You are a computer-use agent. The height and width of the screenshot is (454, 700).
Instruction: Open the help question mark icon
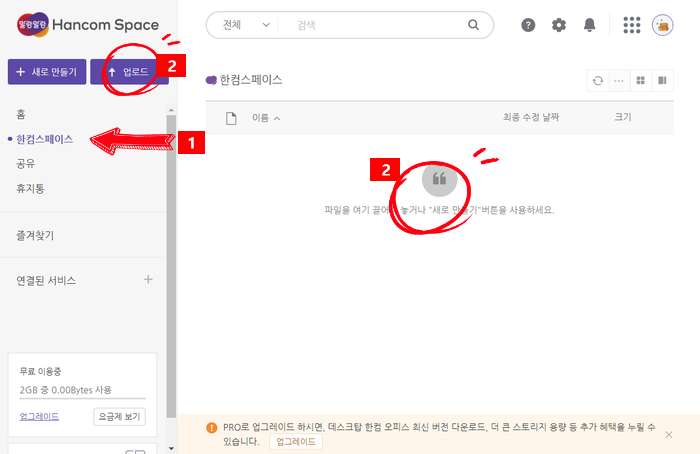click(528, 25)
